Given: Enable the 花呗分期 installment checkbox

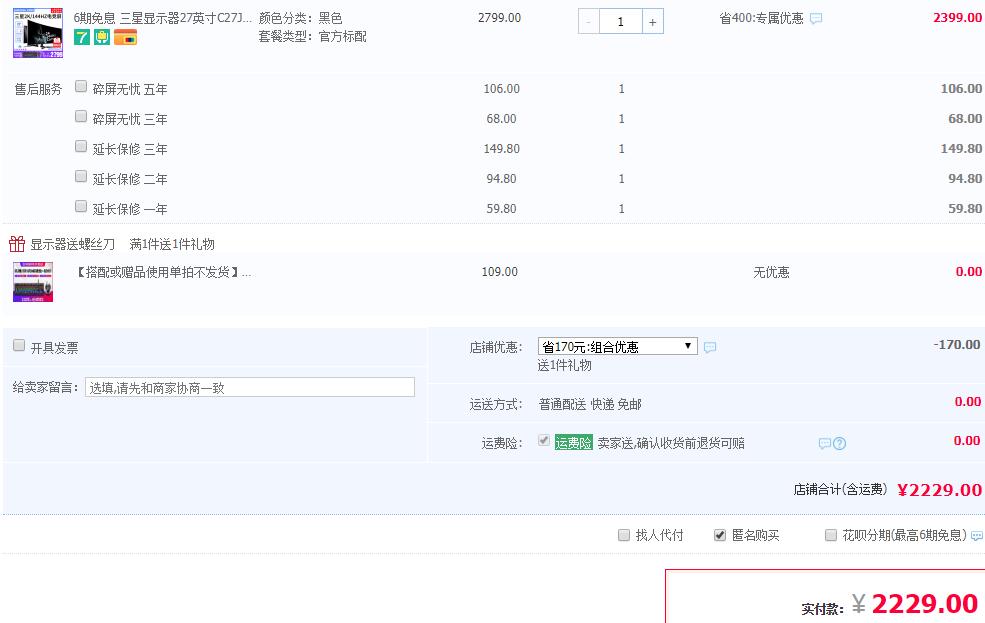Looking at the screenshot, I should 830,535.
